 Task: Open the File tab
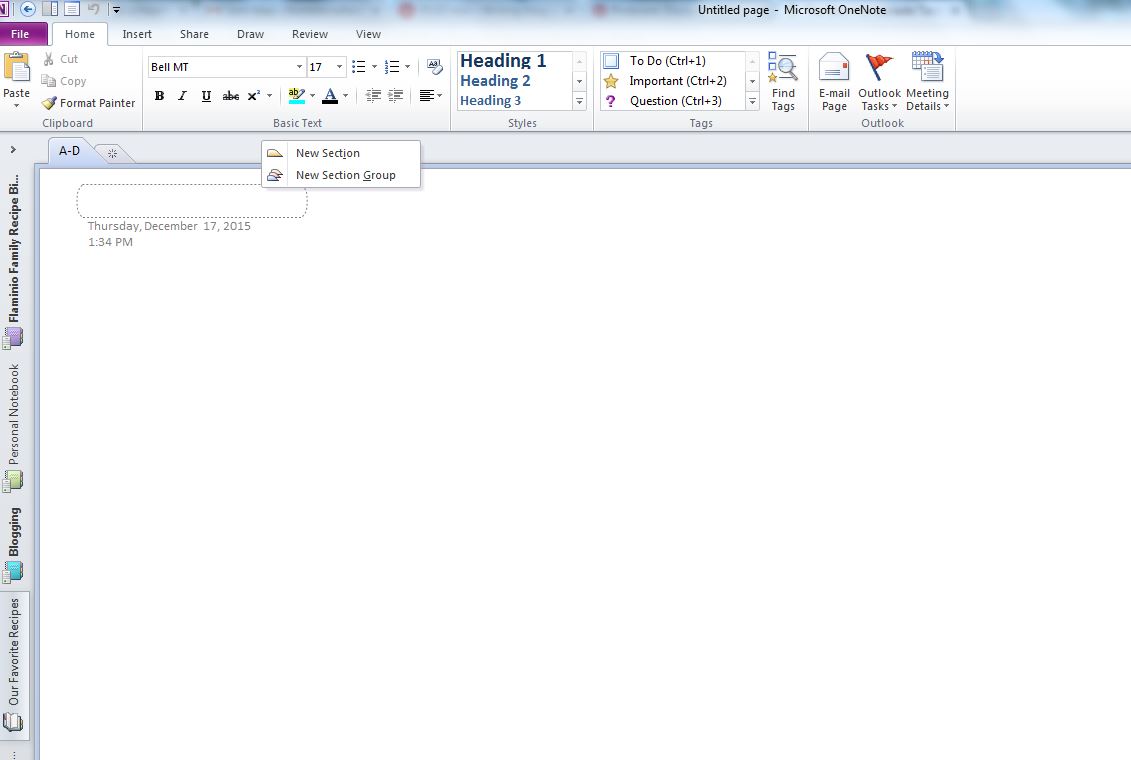[x=20, y=34]
